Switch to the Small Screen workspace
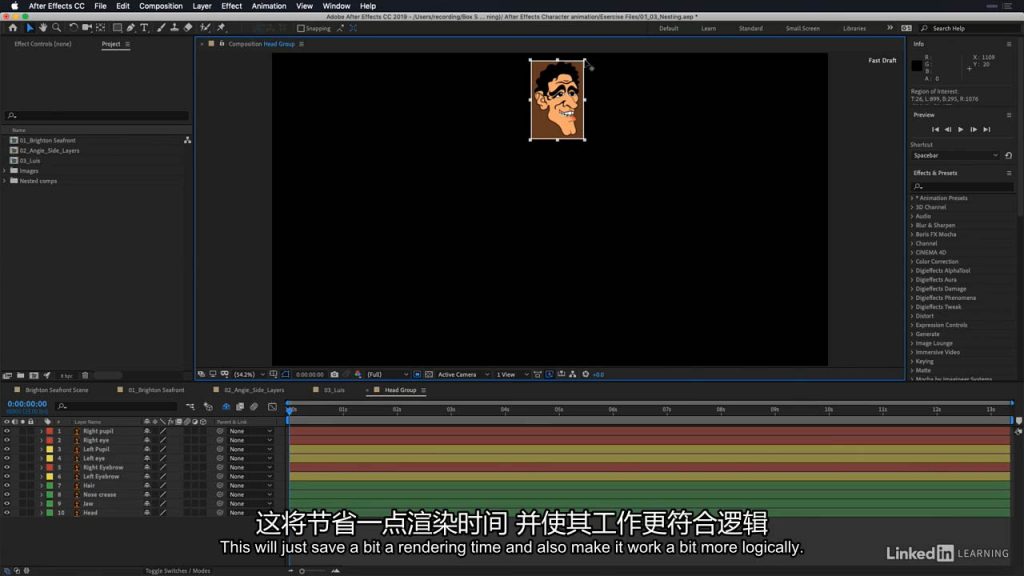Screen dimensions: 1024x576 tap(803, 29)
